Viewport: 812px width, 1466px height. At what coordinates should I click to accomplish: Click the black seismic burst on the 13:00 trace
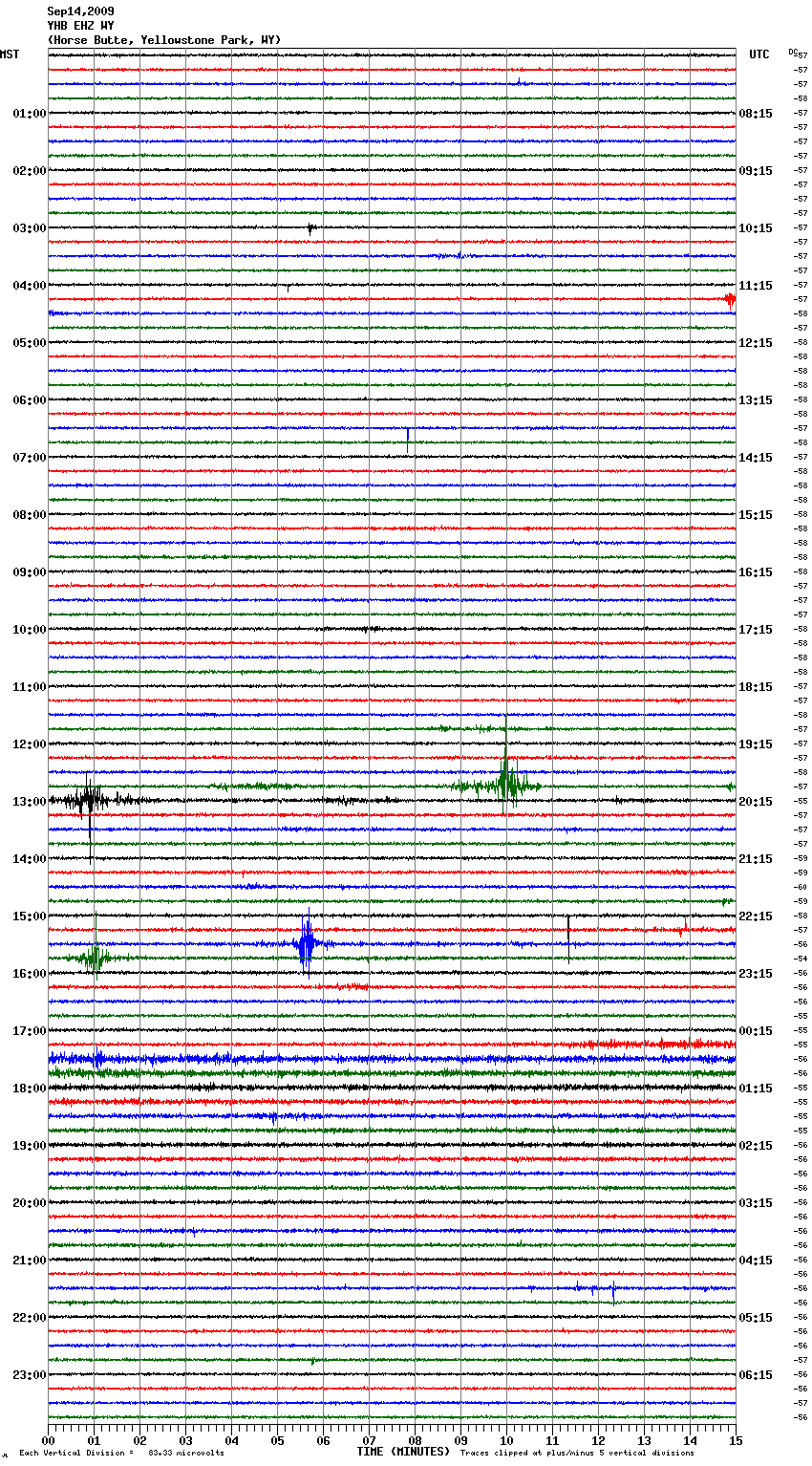coord(89,801)
